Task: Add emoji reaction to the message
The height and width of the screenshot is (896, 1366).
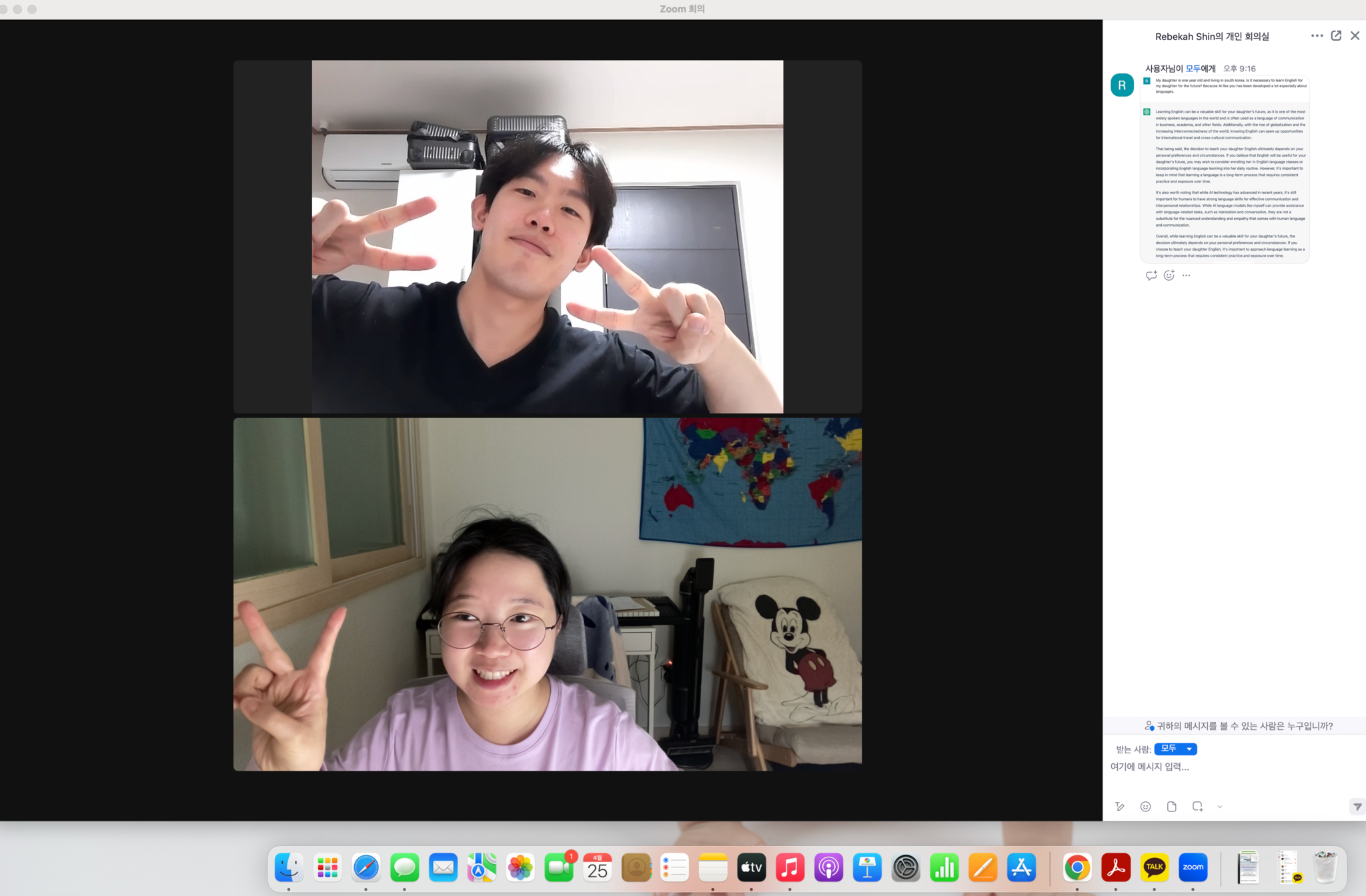Action: click(1169, 275)
